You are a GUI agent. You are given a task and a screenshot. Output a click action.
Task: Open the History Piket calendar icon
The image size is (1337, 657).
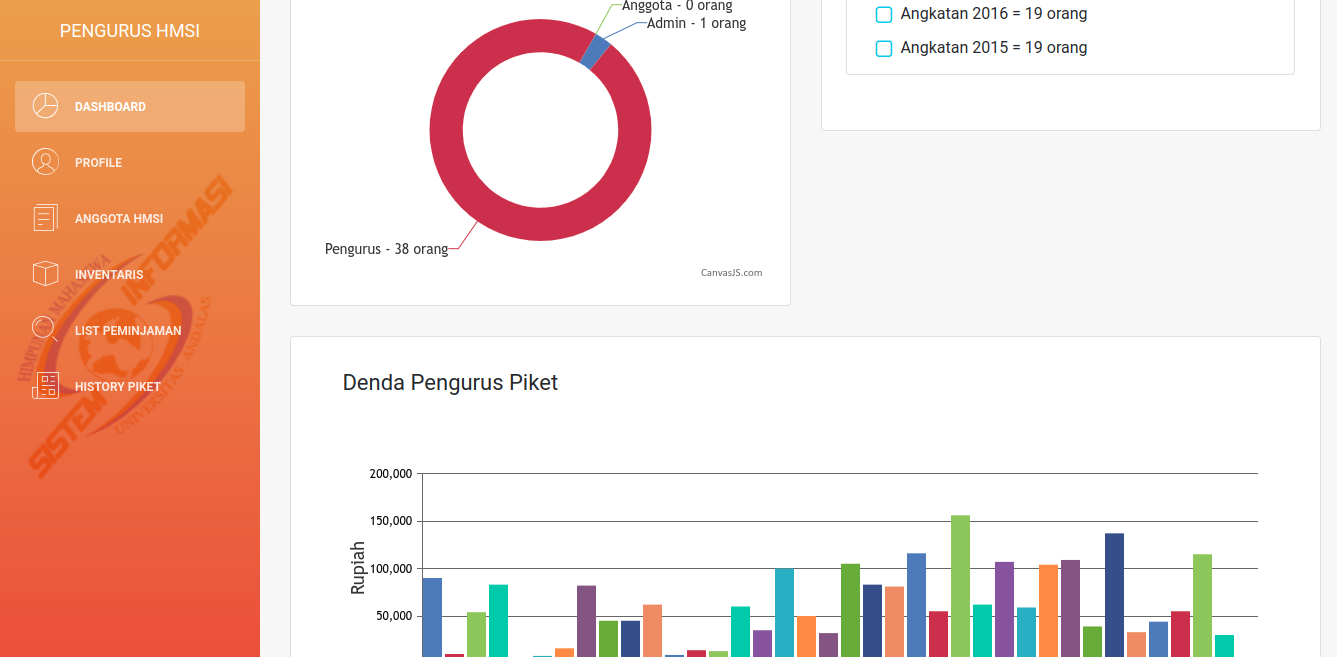(x=45, y=385)
